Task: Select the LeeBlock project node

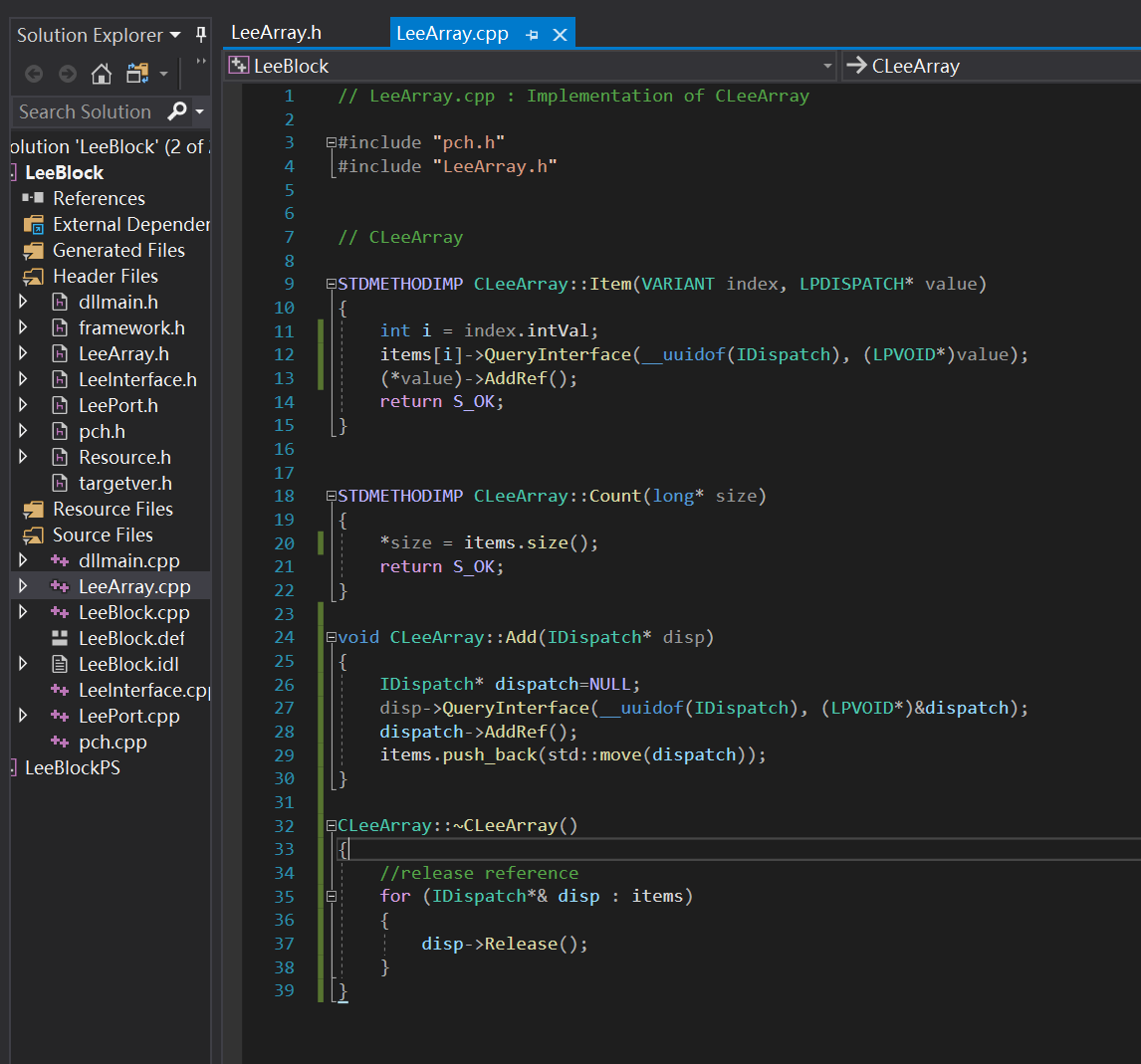Action: tap(64, 173)
